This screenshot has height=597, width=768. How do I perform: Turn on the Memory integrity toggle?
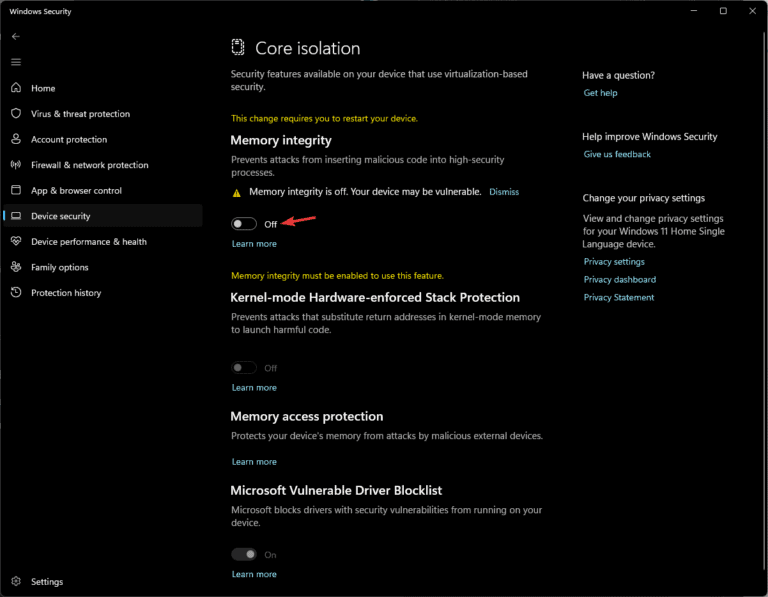[243, 224]
